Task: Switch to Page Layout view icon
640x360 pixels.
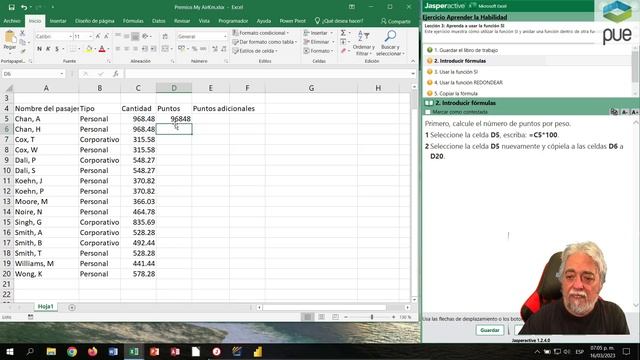Action: [321, 317]
